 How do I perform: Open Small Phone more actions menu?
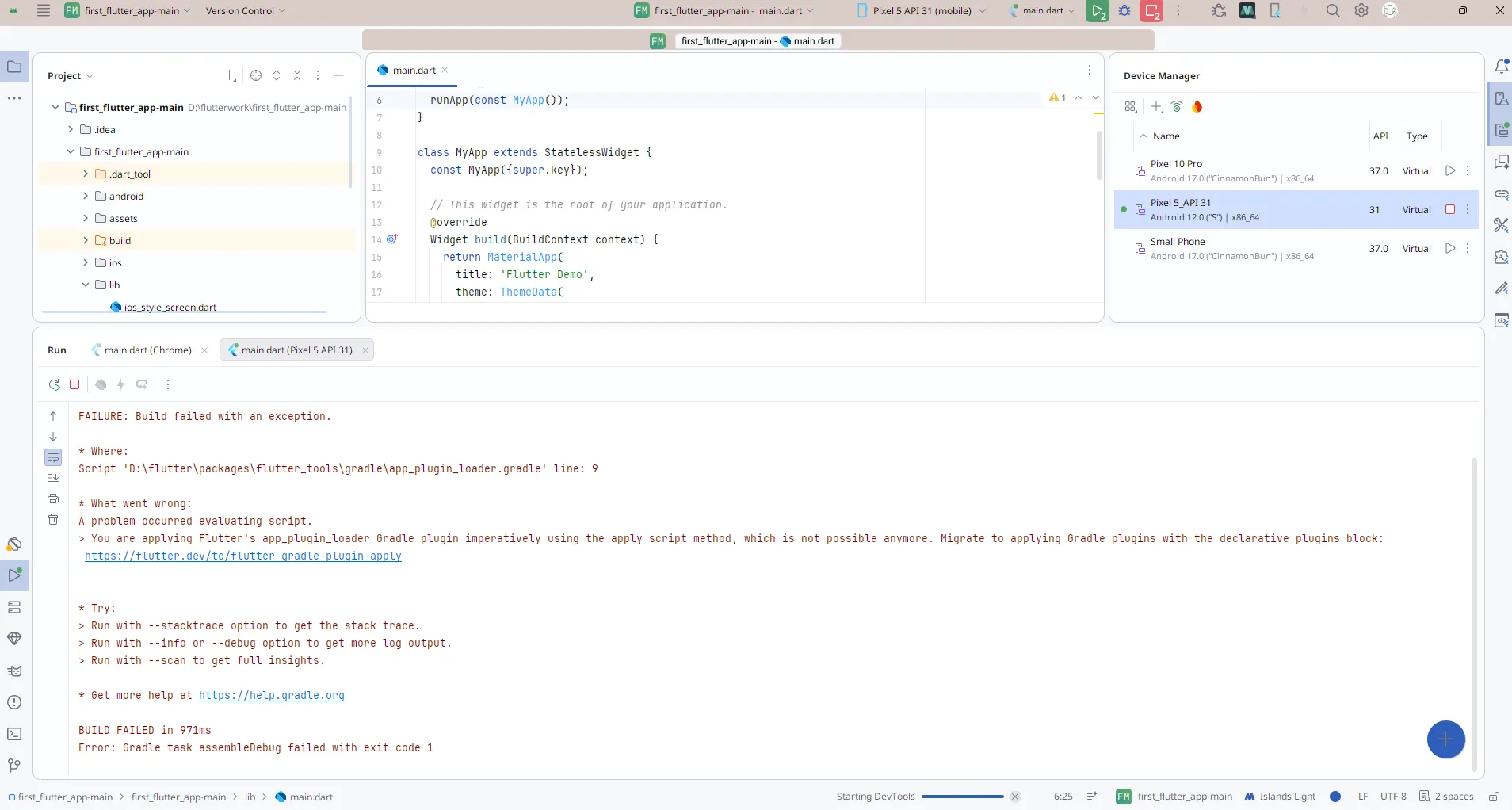1468,249
